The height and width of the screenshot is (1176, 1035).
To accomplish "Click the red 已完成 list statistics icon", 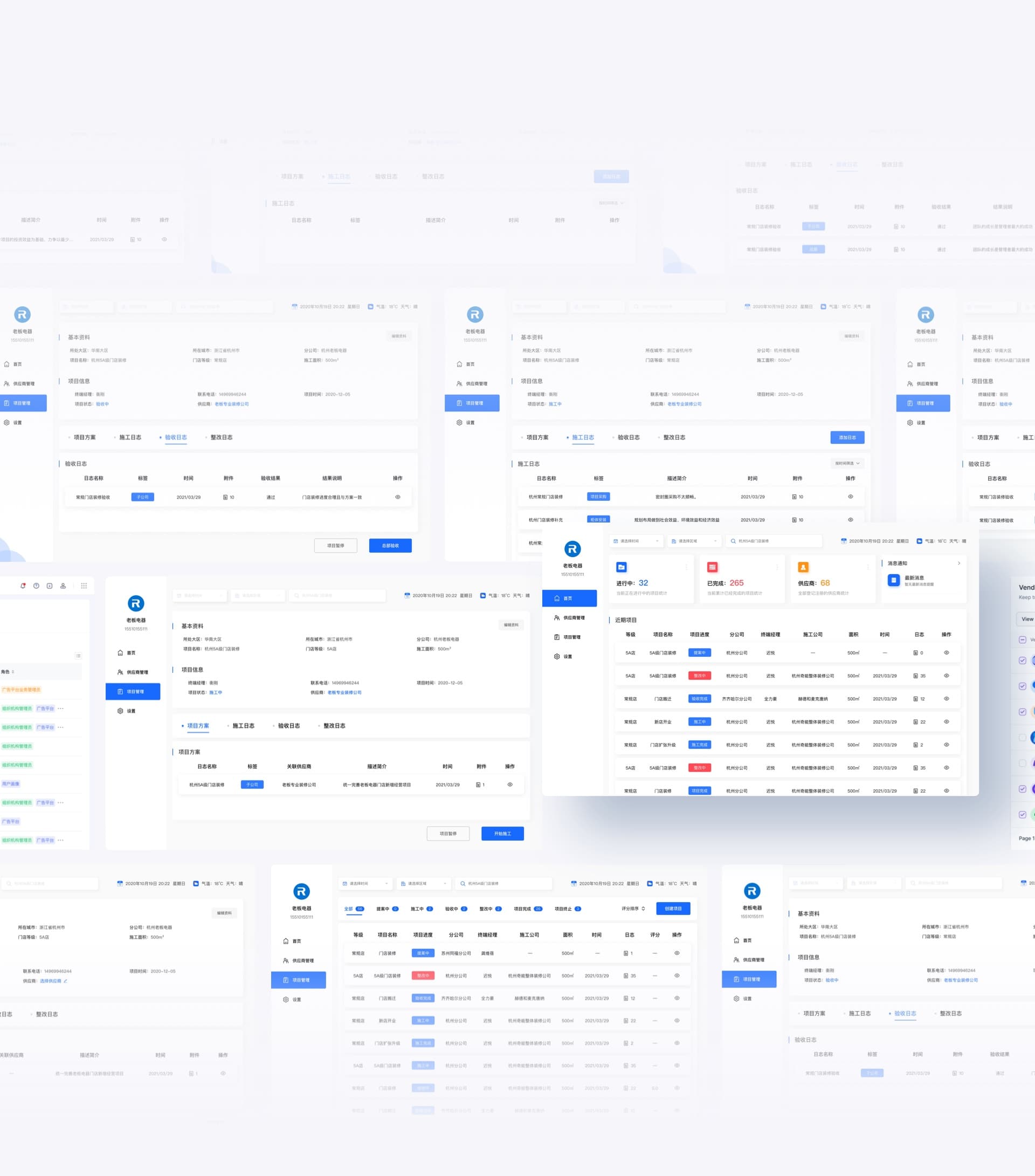I will tap(712, 567).
